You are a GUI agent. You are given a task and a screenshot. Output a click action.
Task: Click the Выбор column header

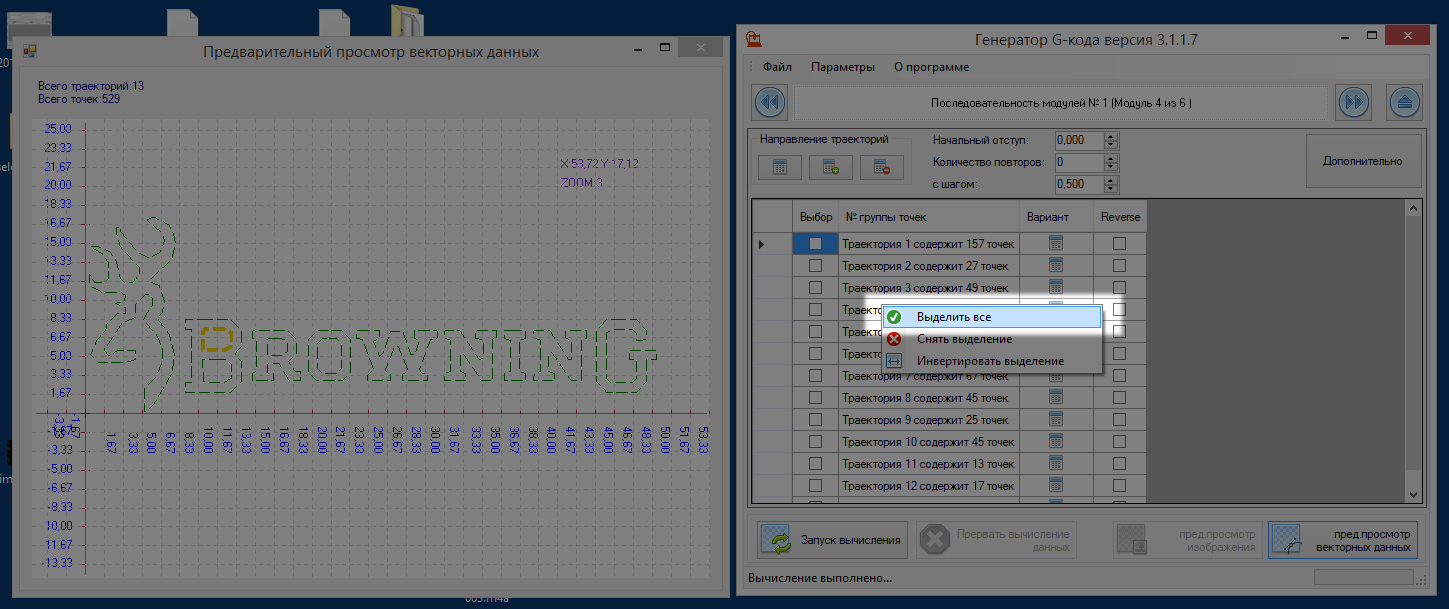(x=816, y=217)
